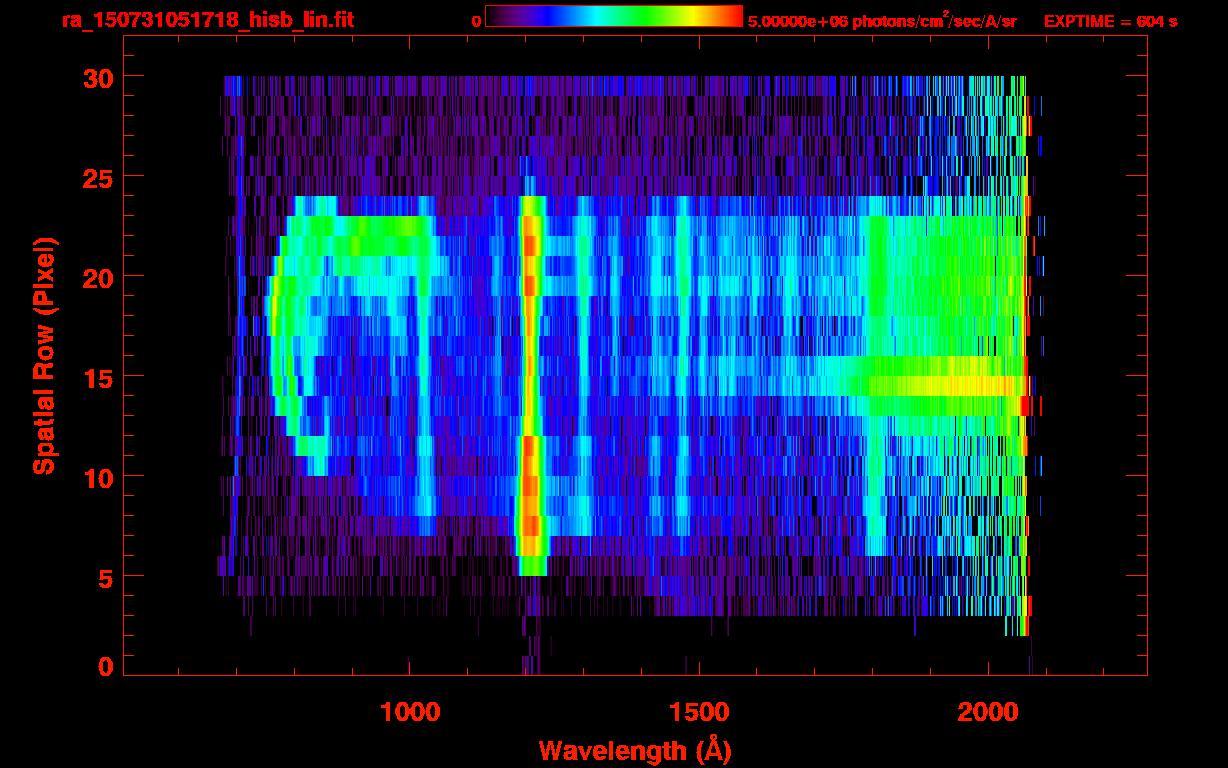Click the bright red-yellow emission line near 1216 Å
Viewport: 1228px width, 768px height.
(531, 385)
